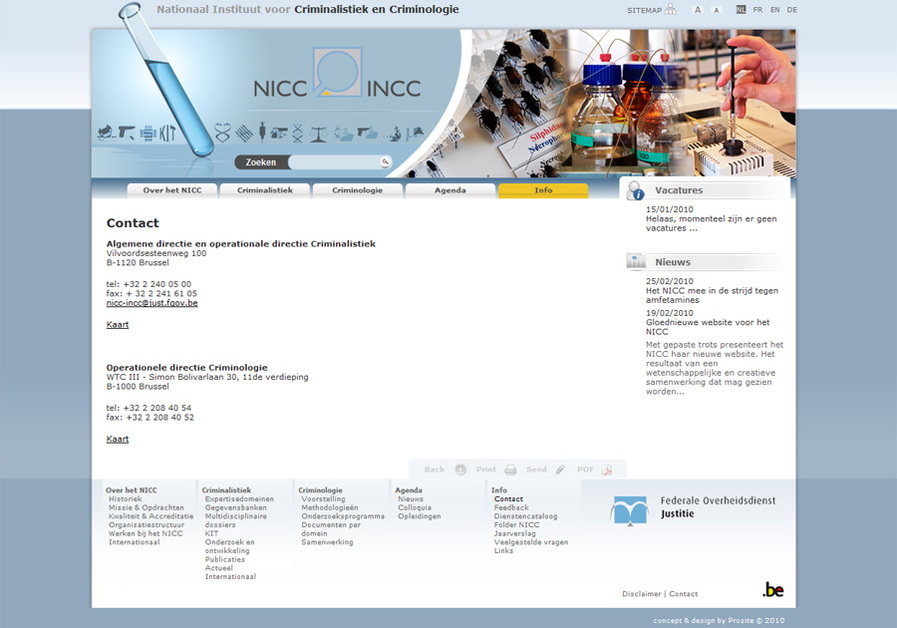Screen dimensions: 897x628
Task: Select the yellow Info tab
Action: coord(543,190)
